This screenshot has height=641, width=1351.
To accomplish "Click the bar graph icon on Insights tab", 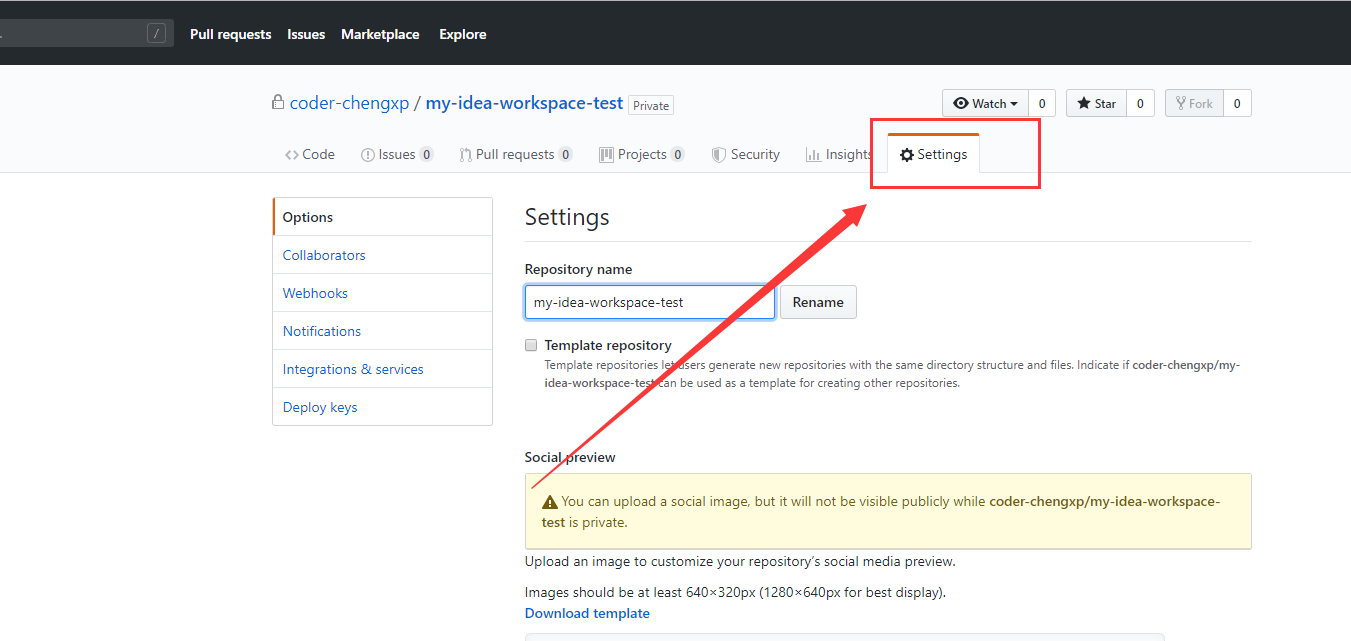I will pos(813,155).
